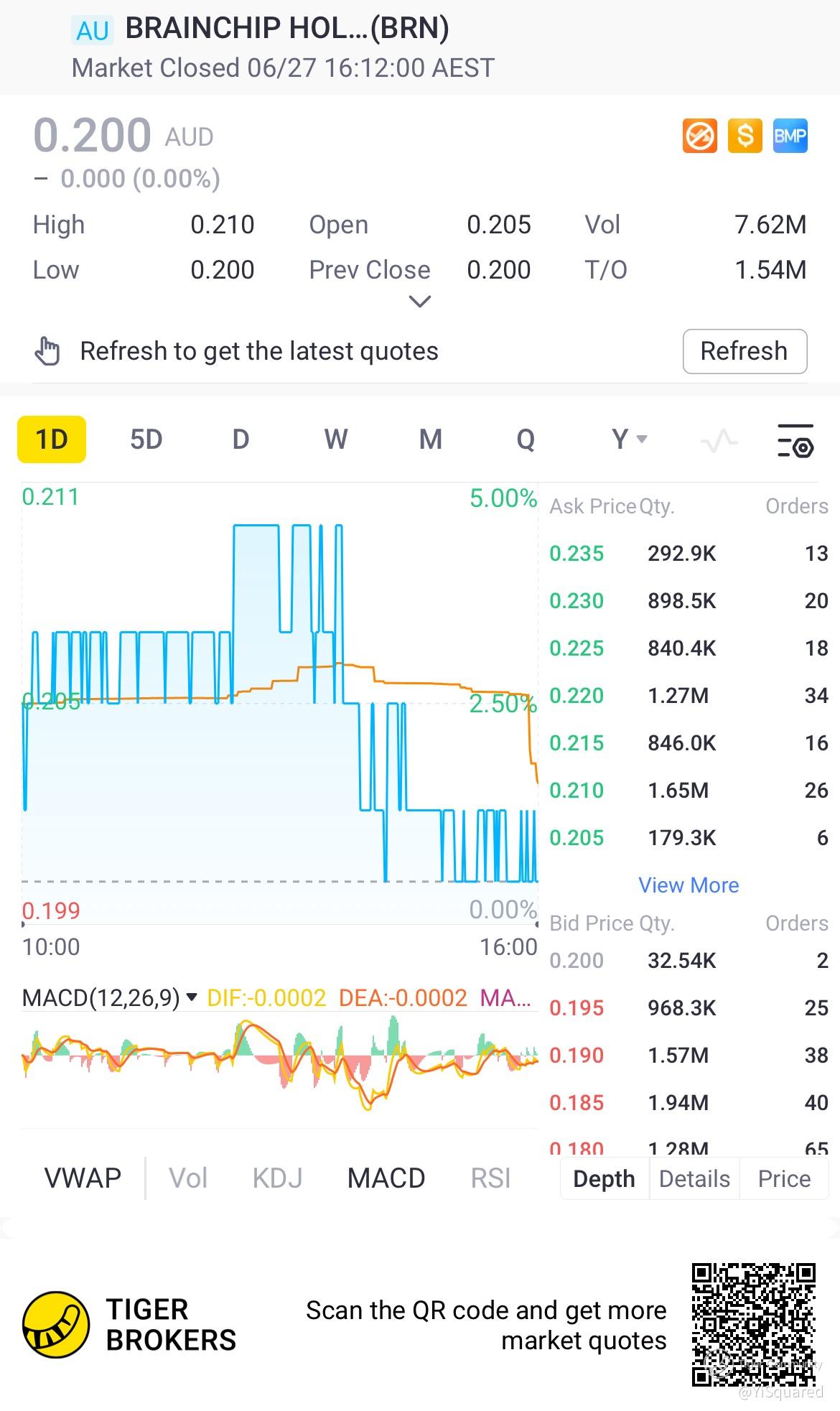Tap Market Closed 06/27 status line

click(x=283, y=68)
